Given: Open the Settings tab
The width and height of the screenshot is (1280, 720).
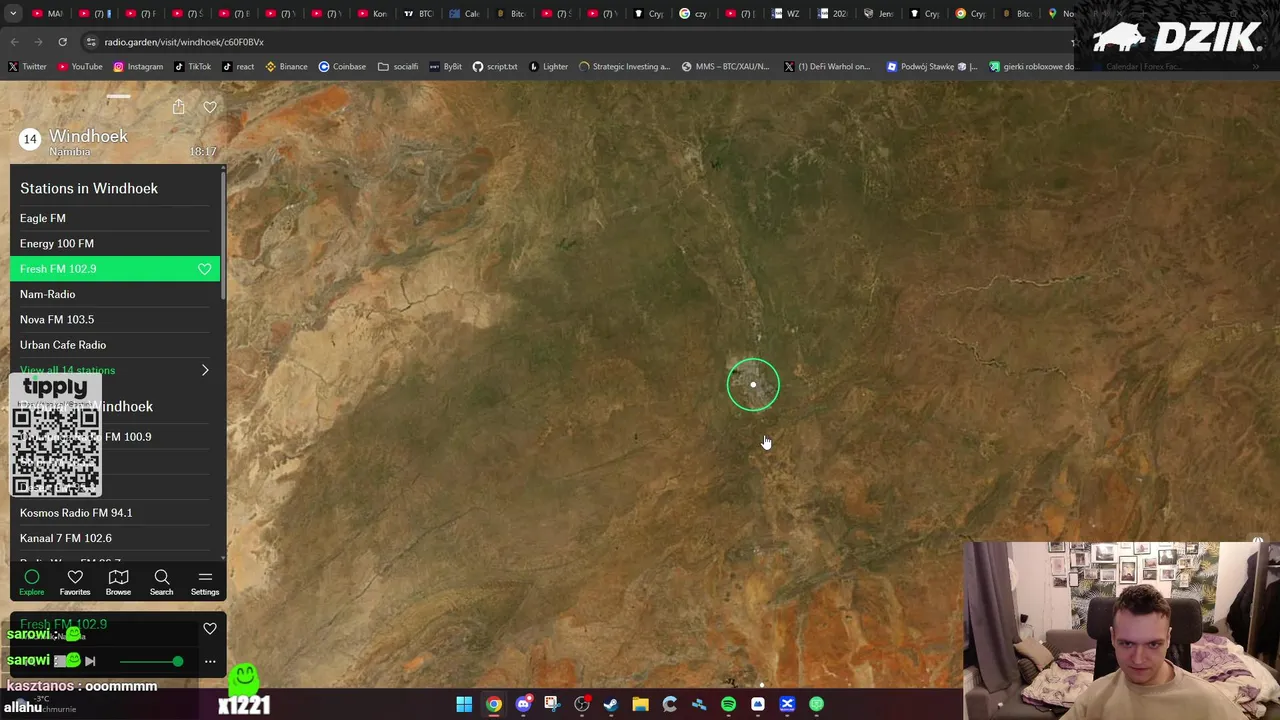Looking at the screenshot, I should pyautogui.click(x=205, y=582).
